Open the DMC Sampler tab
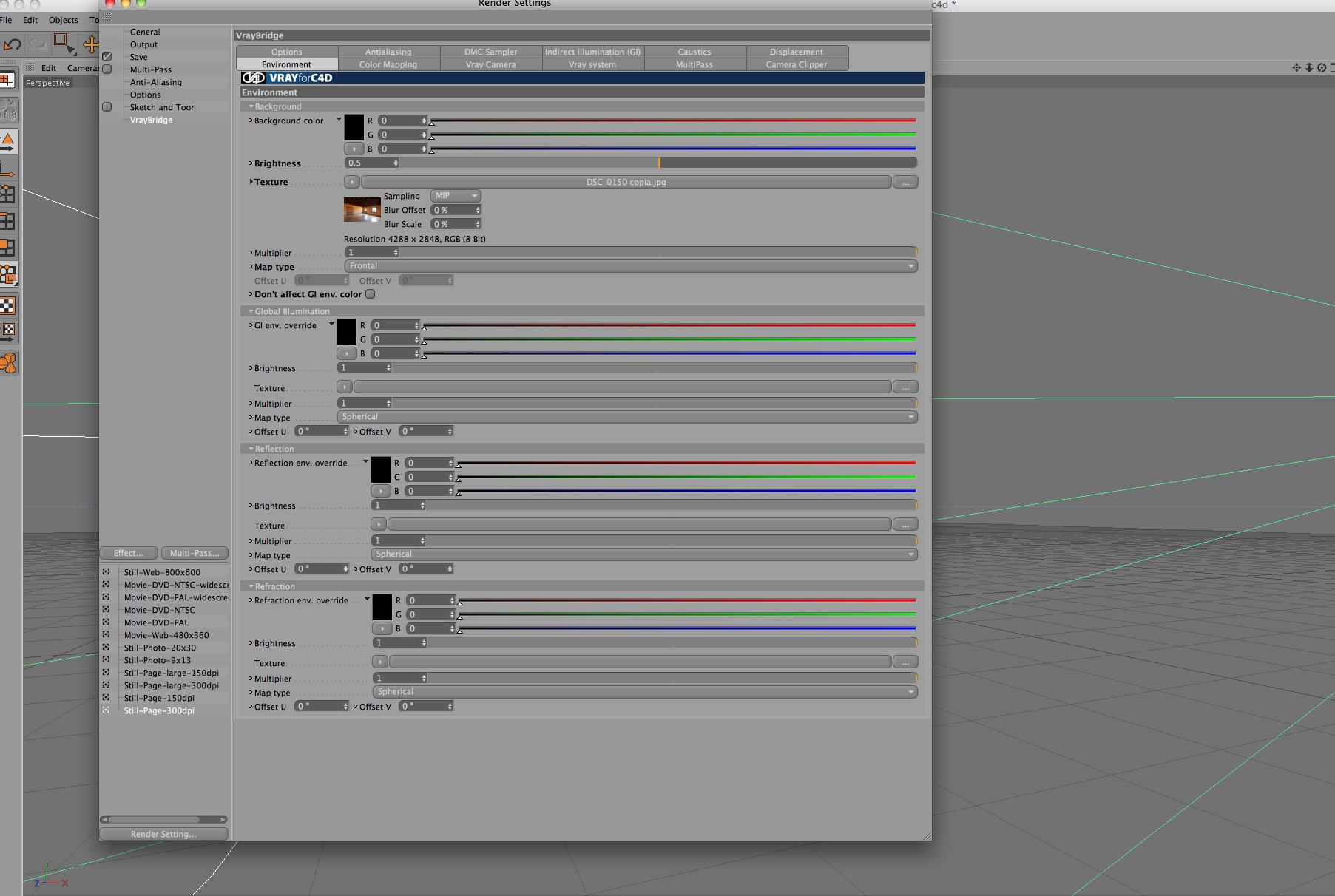1335x896 pixels. tap(491, 52)
